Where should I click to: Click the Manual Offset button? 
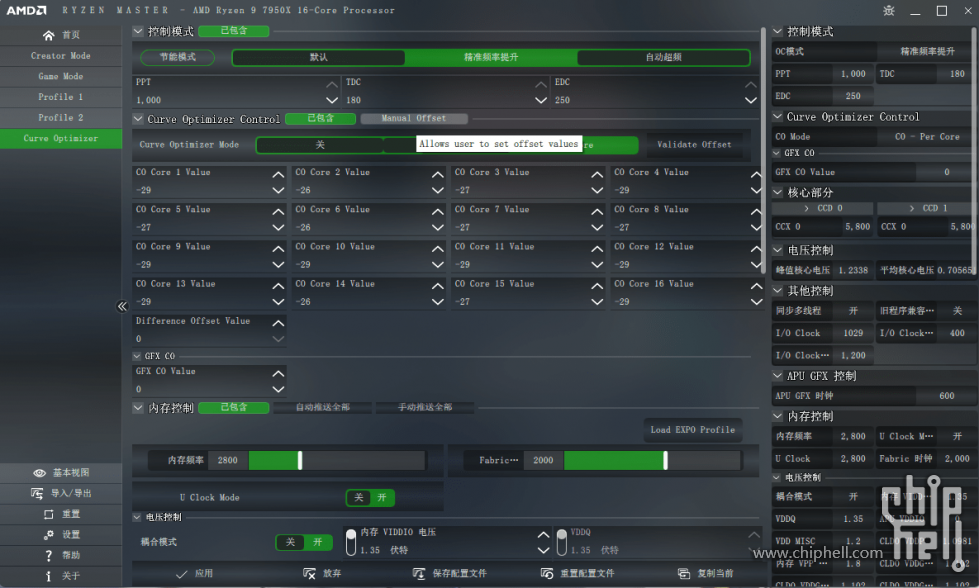[x=414, y=118]
